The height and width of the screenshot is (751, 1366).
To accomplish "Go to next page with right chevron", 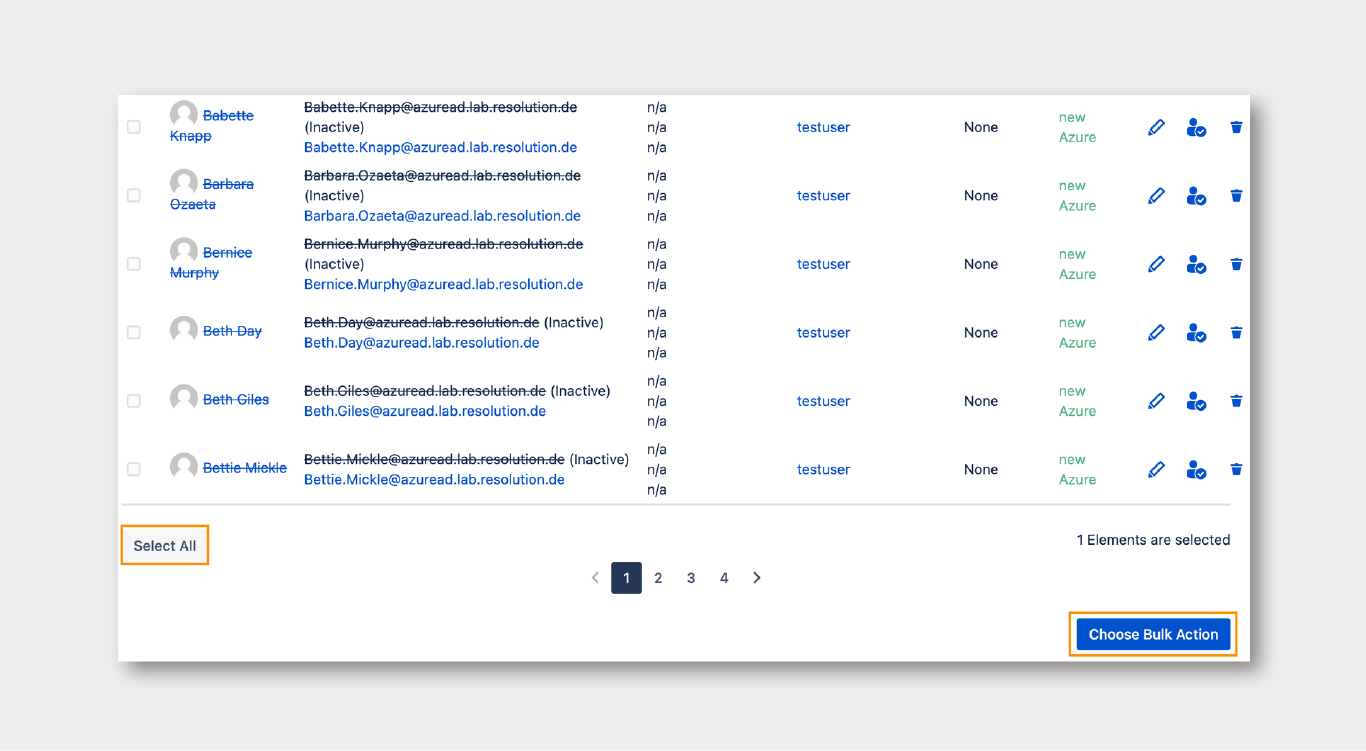I will click(x=757, y=577).
